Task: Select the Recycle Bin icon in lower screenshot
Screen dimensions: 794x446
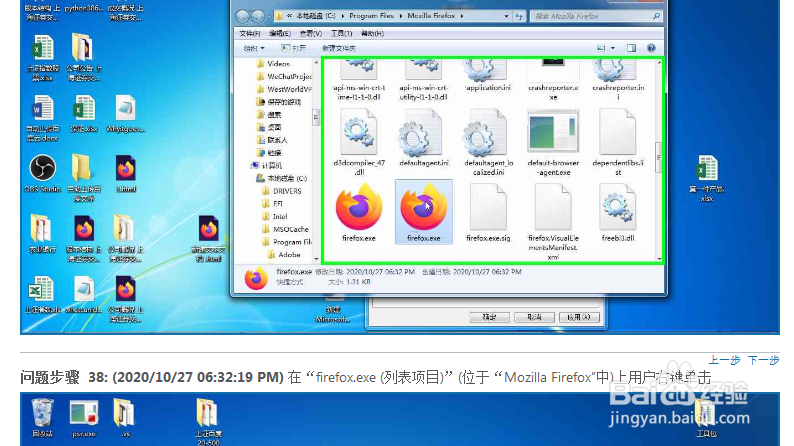Action: [x=43, y=418]
